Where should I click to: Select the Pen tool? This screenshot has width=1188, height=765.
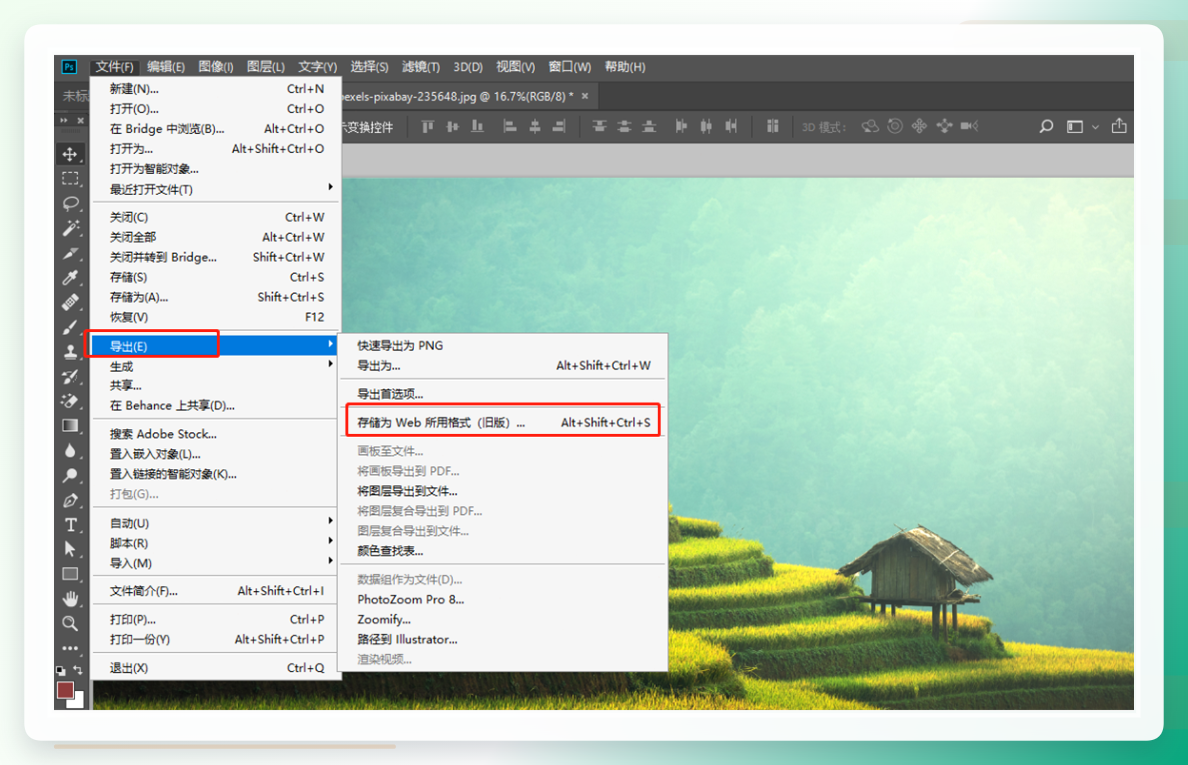[70, 501]
